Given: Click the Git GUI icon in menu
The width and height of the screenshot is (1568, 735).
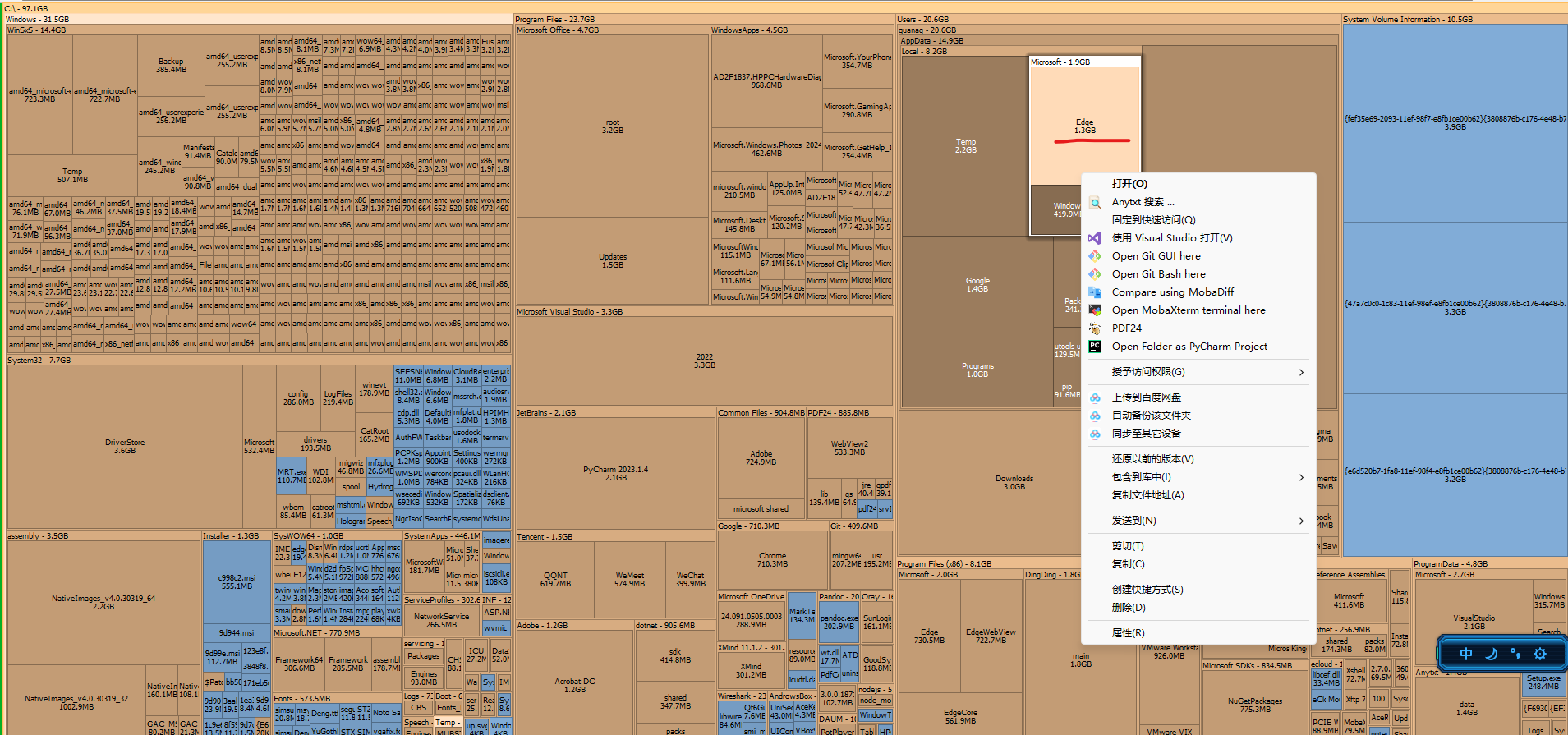Looking at the screenshot, I should tap(1095, 256).
